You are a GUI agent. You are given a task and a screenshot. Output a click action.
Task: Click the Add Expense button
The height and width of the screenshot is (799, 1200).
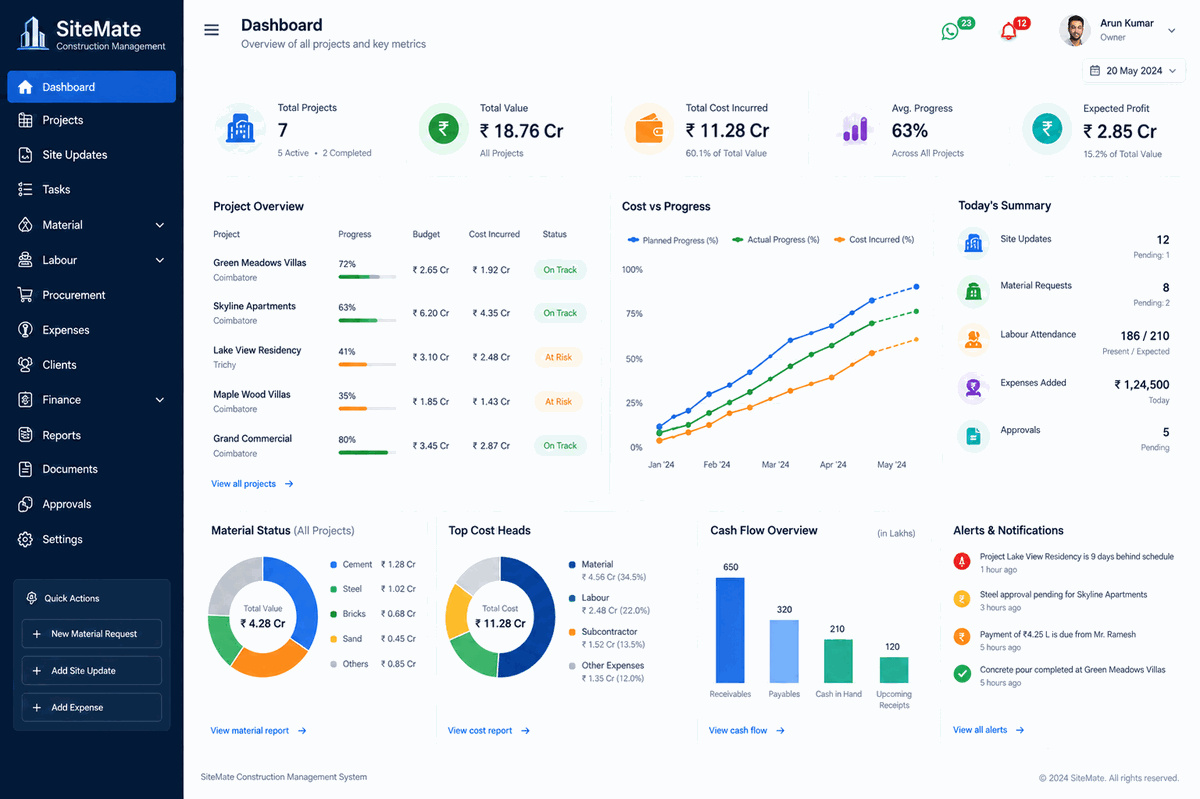tap(92, 707)
